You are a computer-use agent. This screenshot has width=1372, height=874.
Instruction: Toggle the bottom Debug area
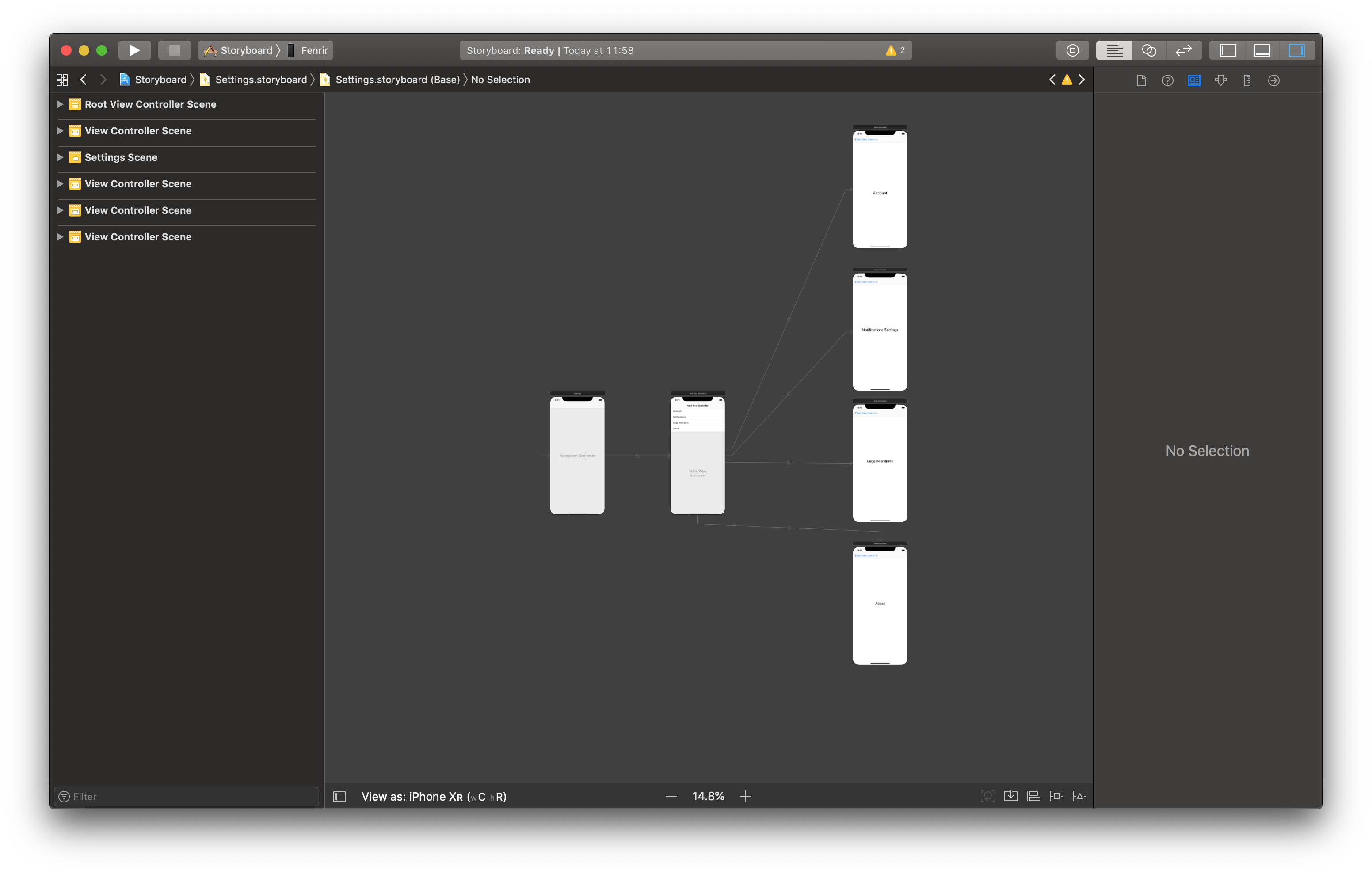click(1262, 50)
